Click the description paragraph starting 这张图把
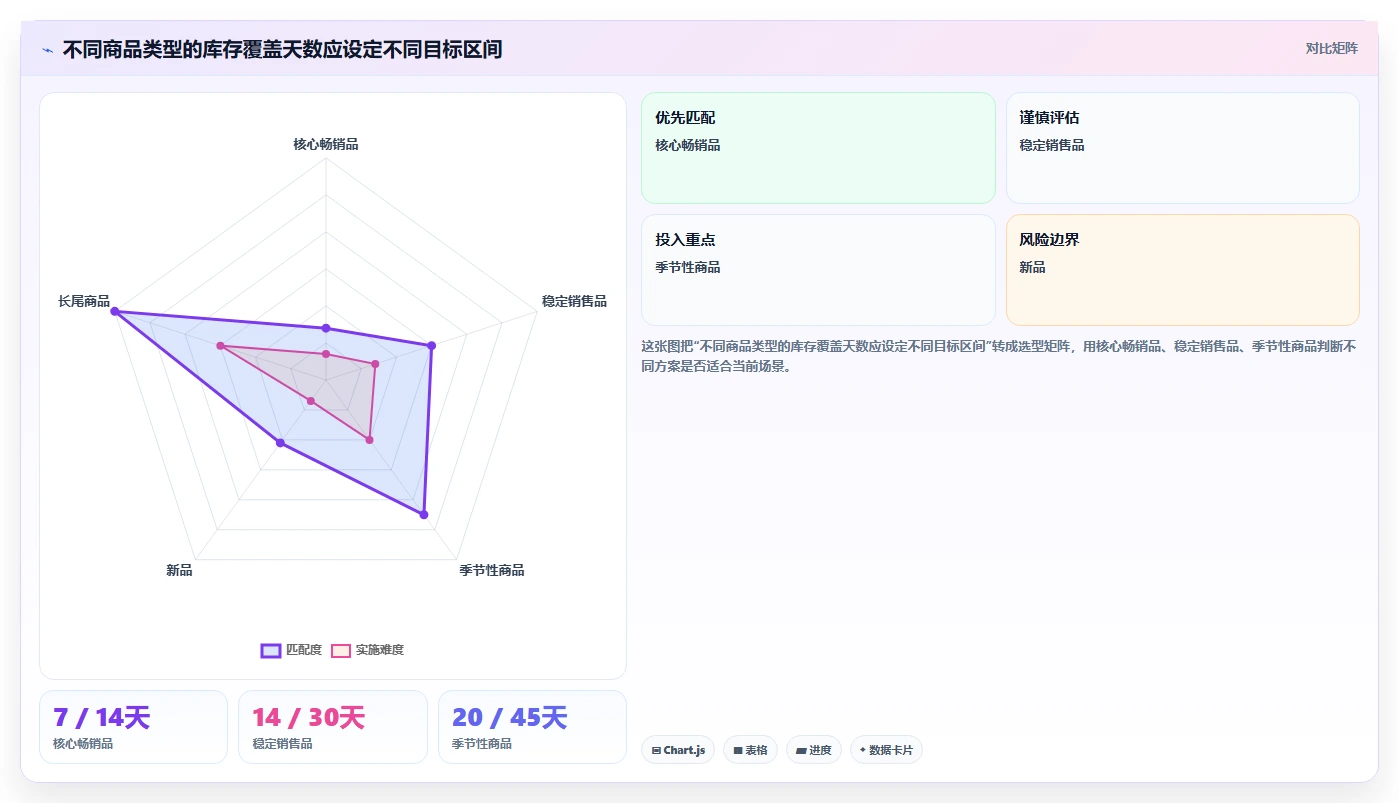The height and width of the screenshot is (803, 1399). pyautogui.click(x=998, y=356)
